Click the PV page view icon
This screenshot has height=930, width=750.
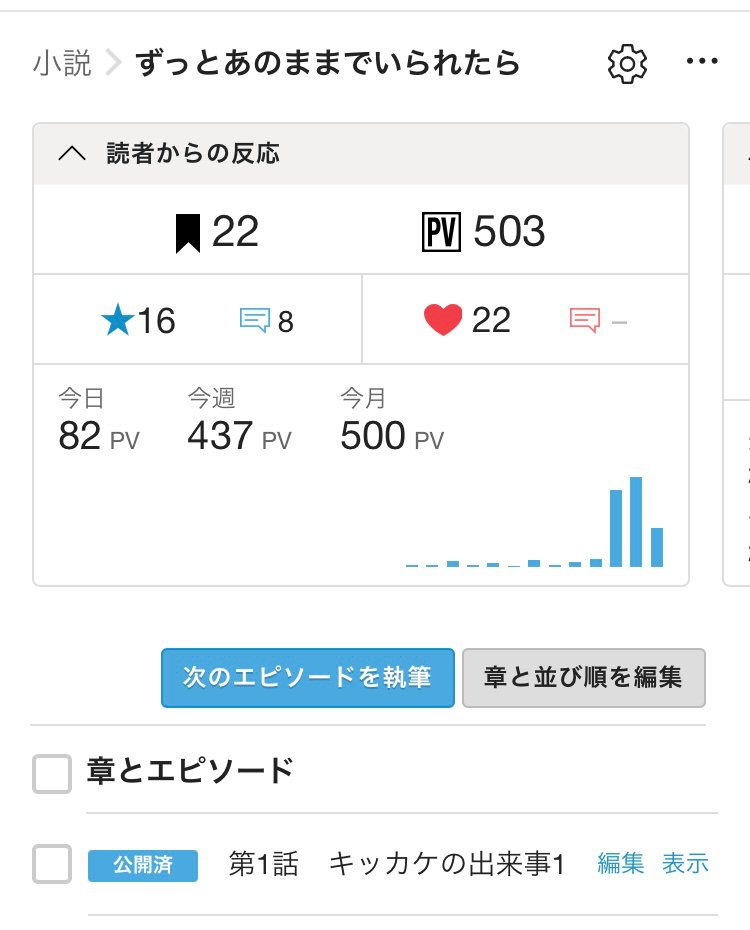point(441,233)
